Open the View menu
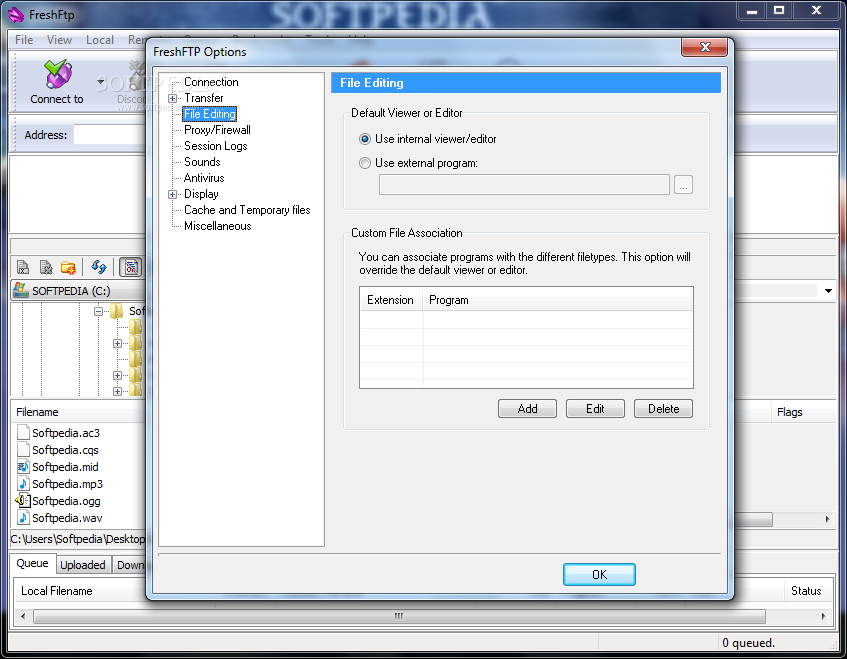 click(59, 40)
